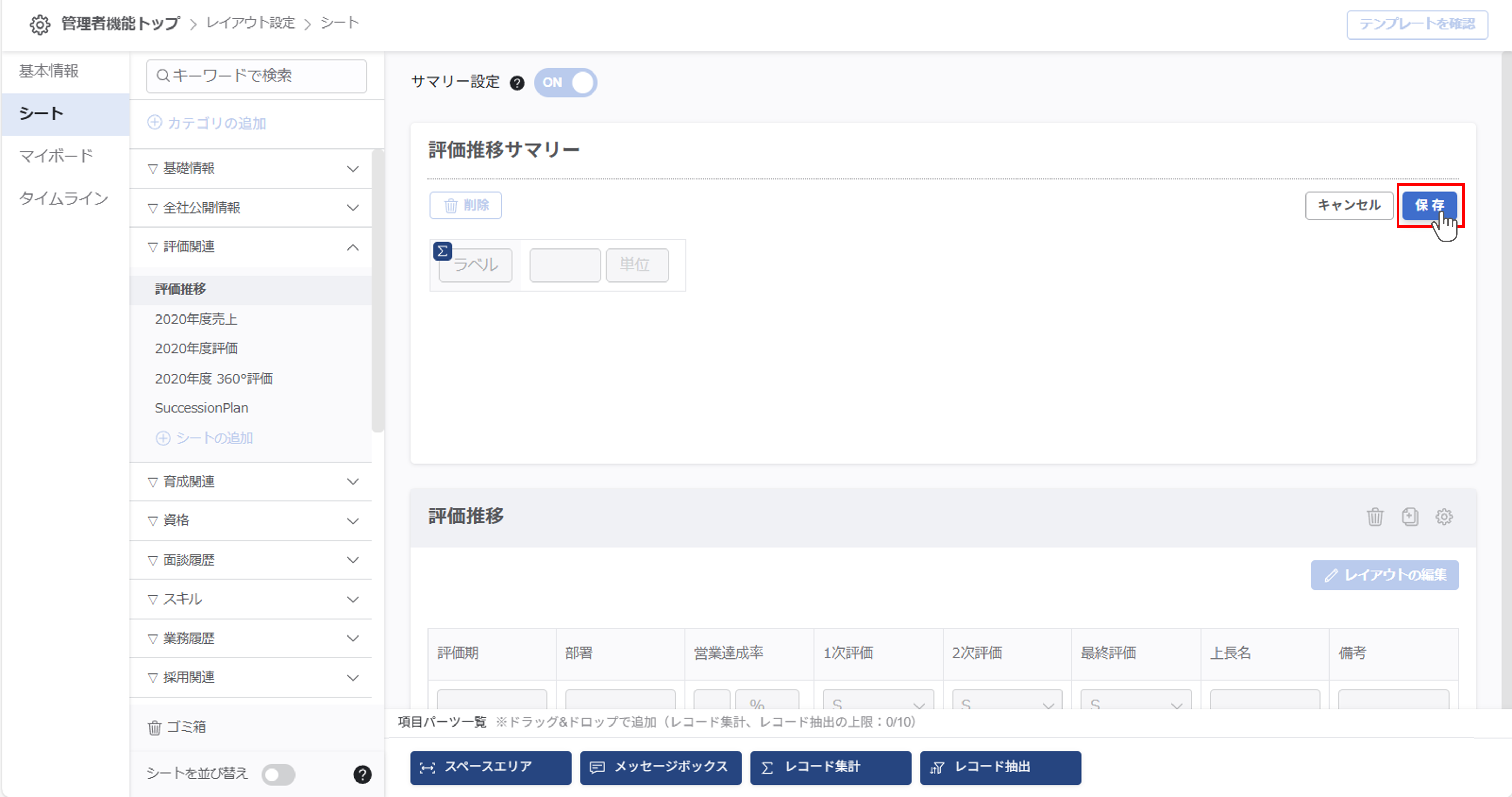Image resolution: width=1512 pixels, height=797 pixels.
Task: Turn off the サマリー設定 toggle
Action: pos(565,83)
